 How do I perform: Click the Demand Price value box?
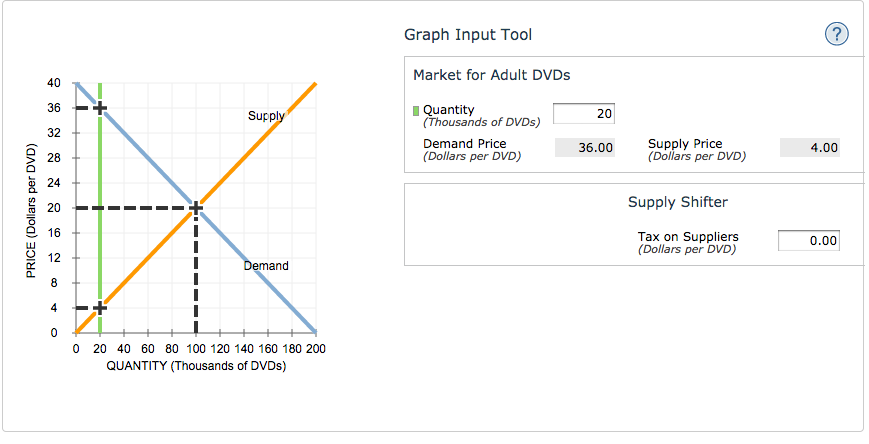(x=585, y=148)
